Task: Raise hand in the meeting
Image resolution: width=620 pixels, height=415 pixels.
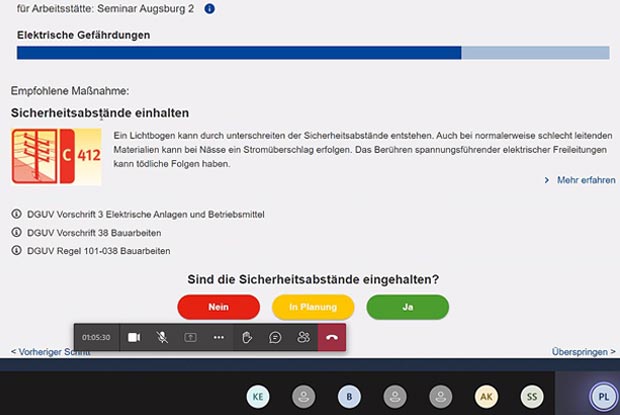Action: click(247, 338)
